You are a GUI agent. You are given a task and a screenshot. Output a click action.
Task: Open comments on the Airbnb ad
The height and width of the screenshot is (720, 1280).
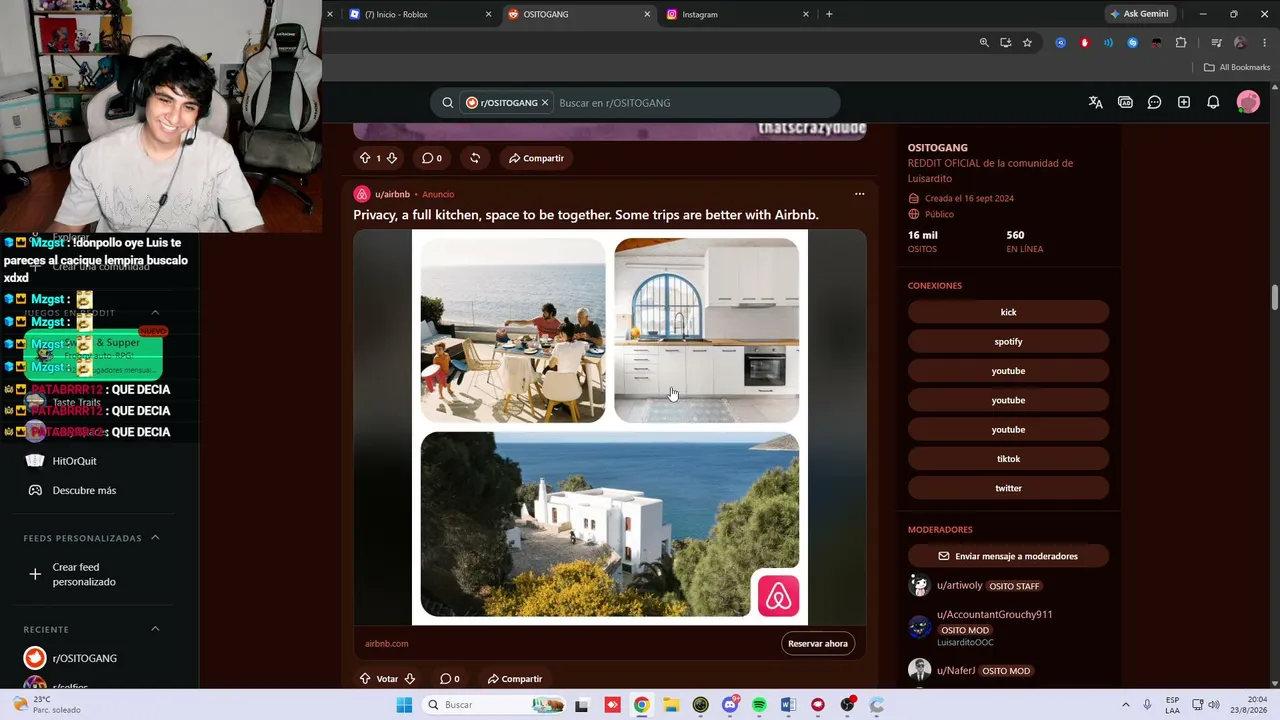point(450,679)
